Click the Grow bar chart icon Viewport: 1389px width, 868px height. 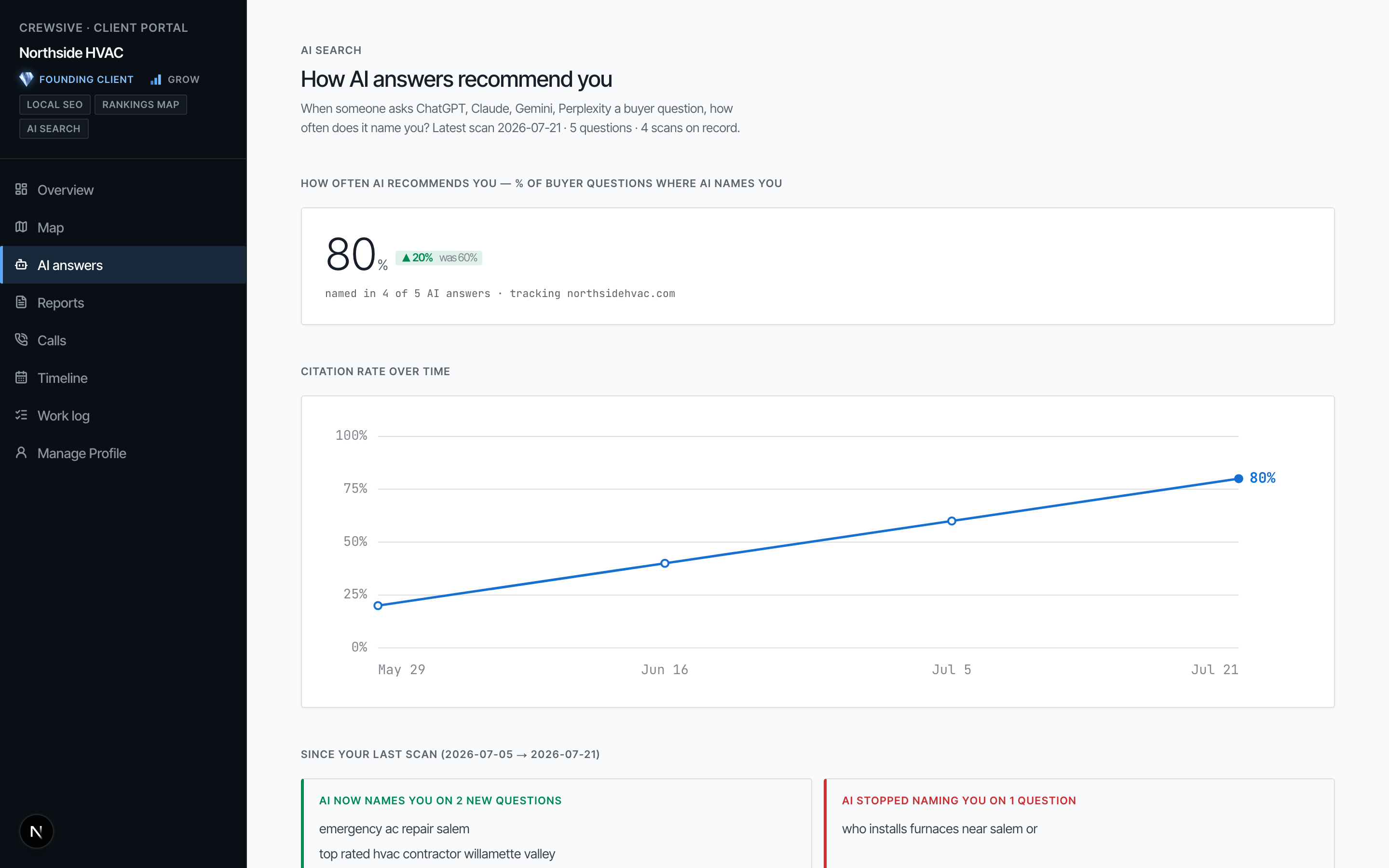(156, 79)
